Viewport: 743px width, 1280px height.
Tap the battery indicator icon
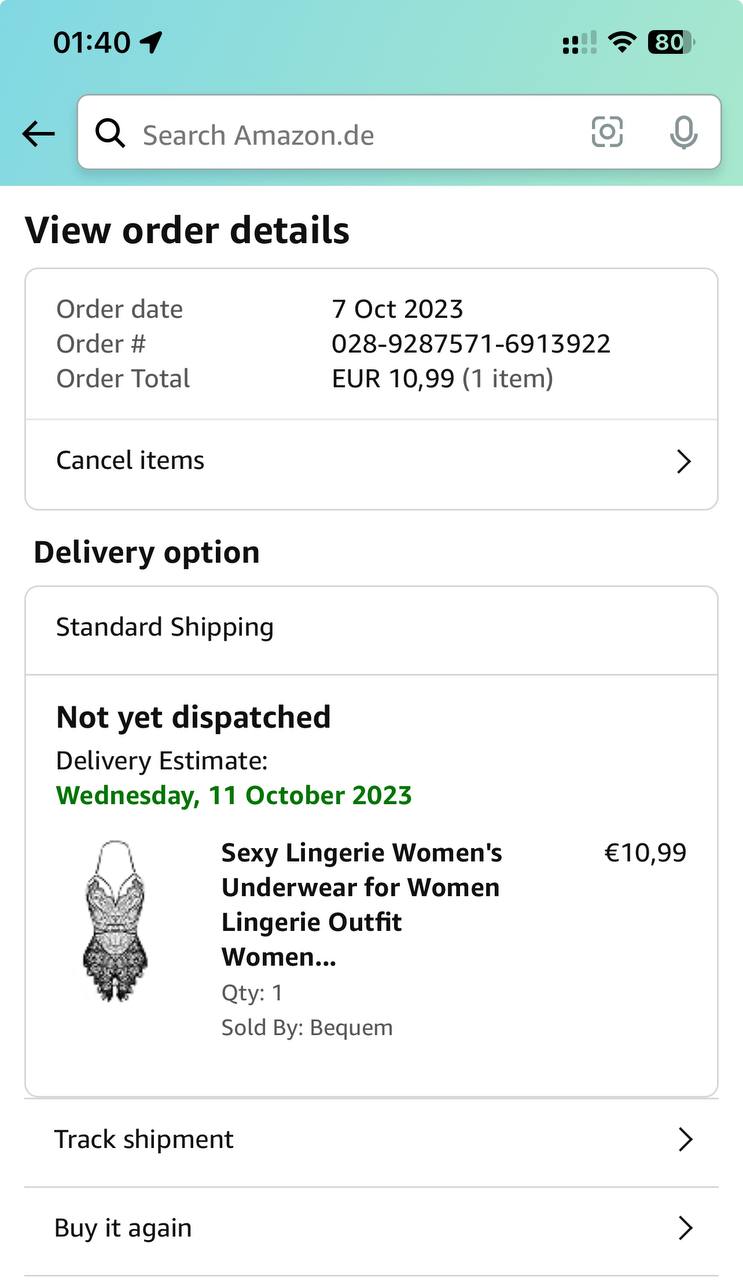pyautogui.click(x=671, y=42)
